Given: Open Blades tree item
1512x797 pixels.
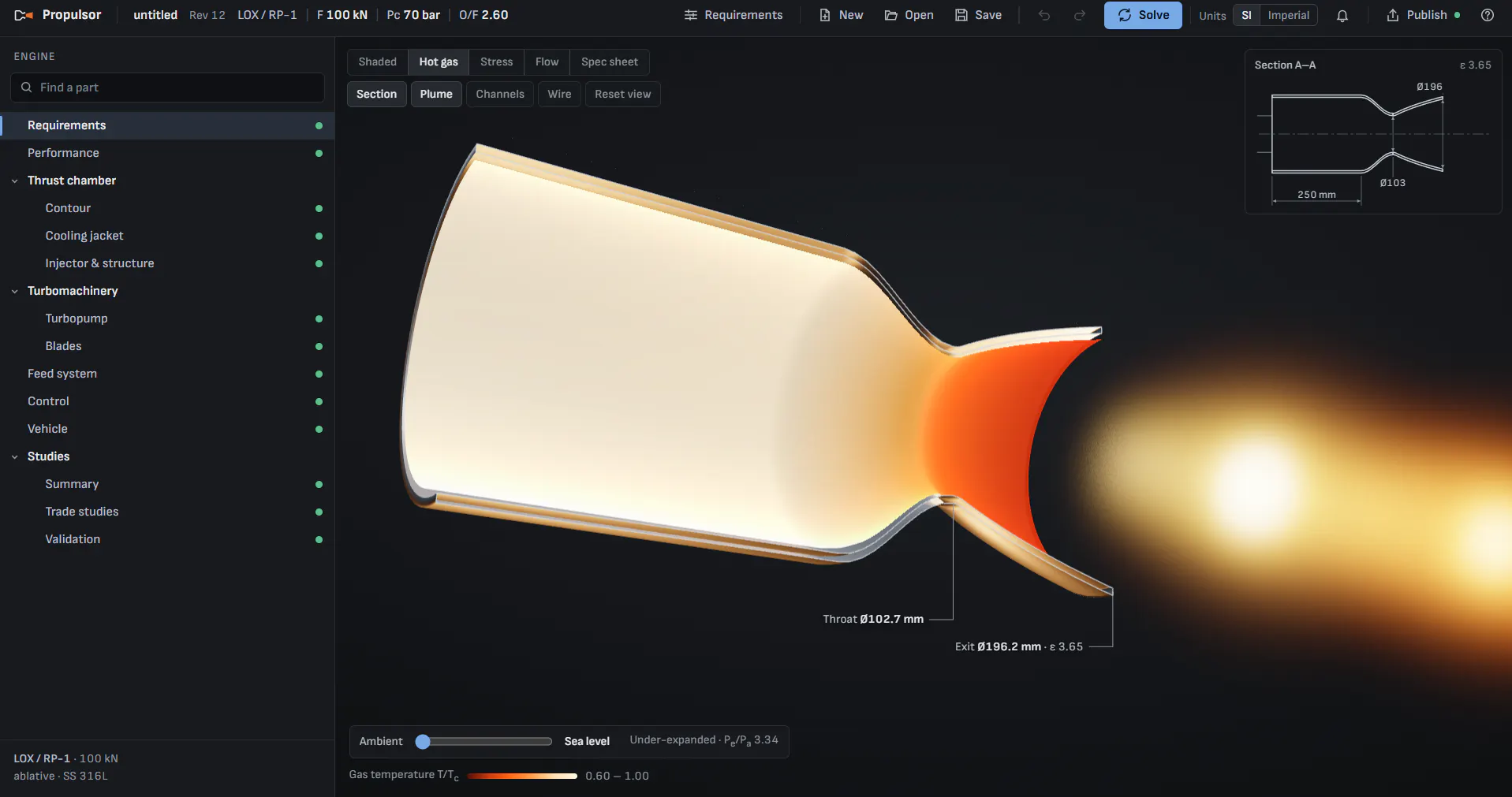Looking at the screenshot, I should (x=167, y=346).
